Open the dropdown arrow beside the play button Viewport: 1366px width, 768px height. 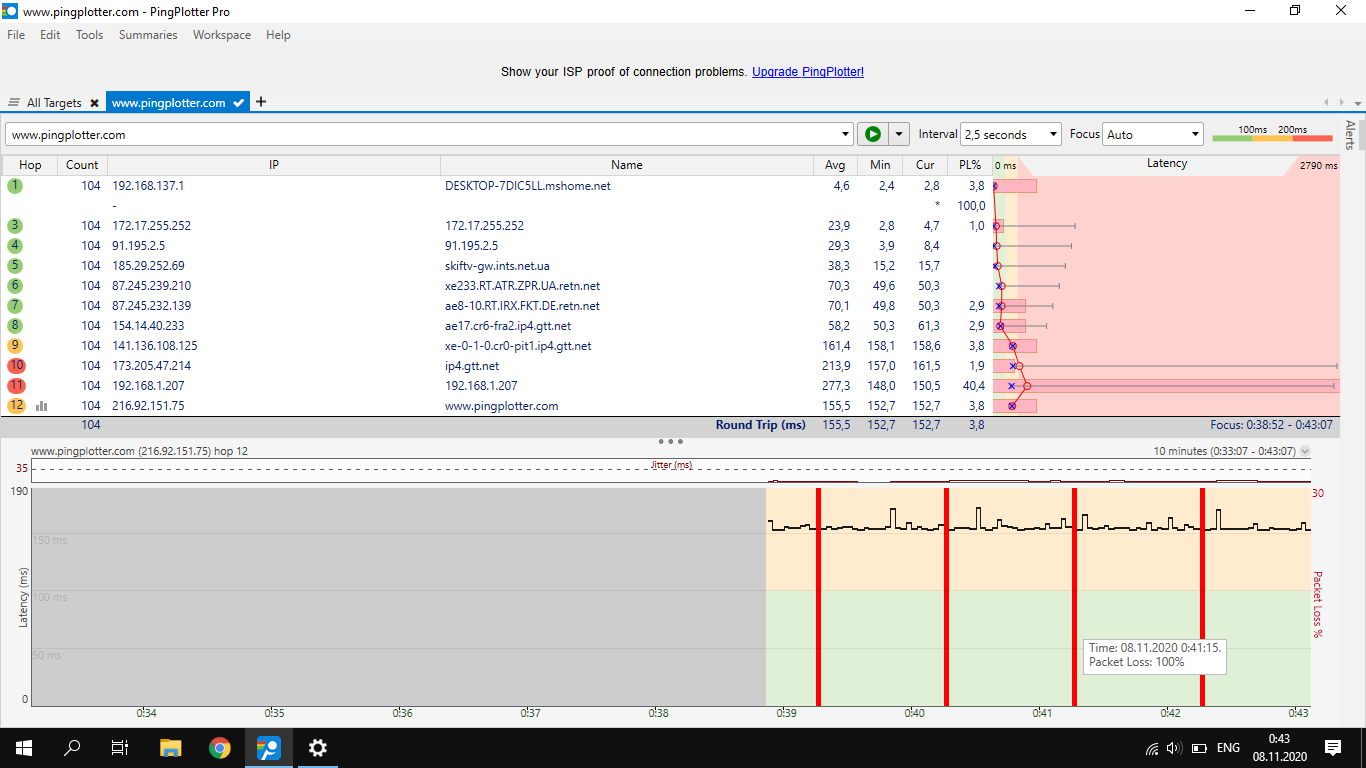899,134
